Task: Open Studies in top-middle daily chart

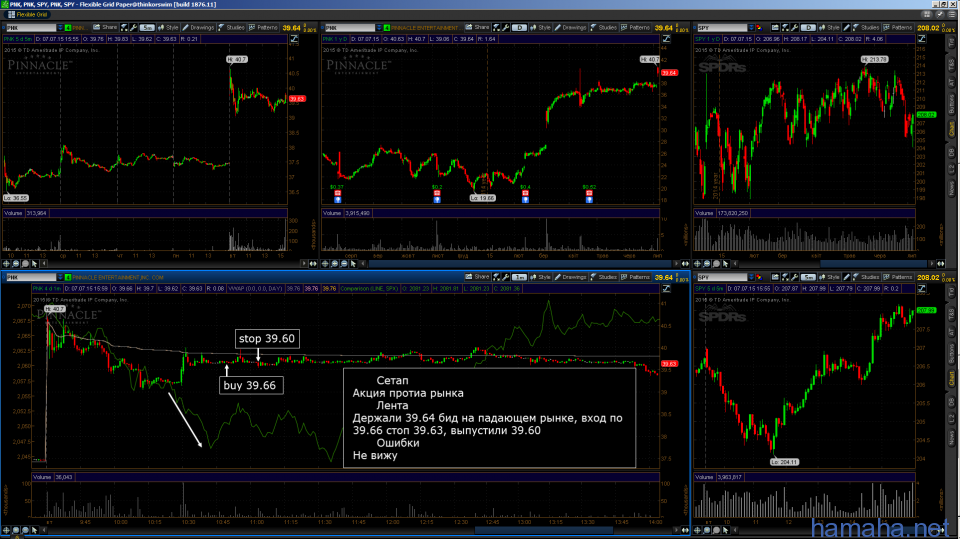Action: pyautogui.click(x=604, y=28)
